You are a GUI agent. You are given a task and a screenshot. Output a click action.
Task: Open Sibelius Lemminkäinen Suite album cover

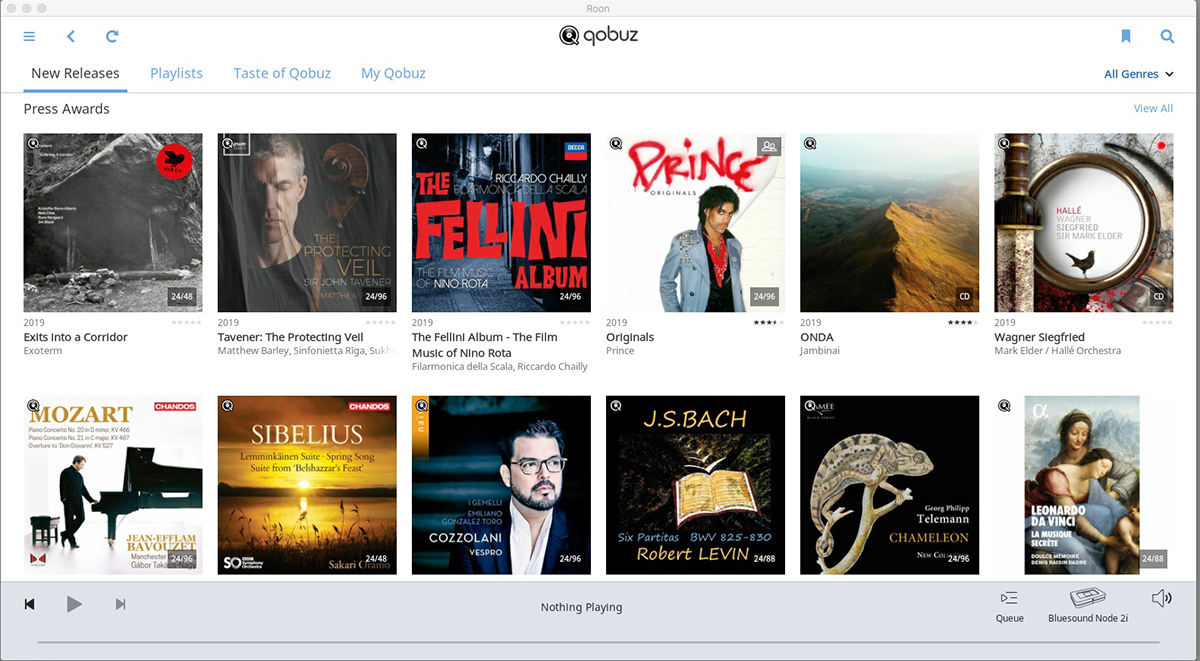(307, 485)
